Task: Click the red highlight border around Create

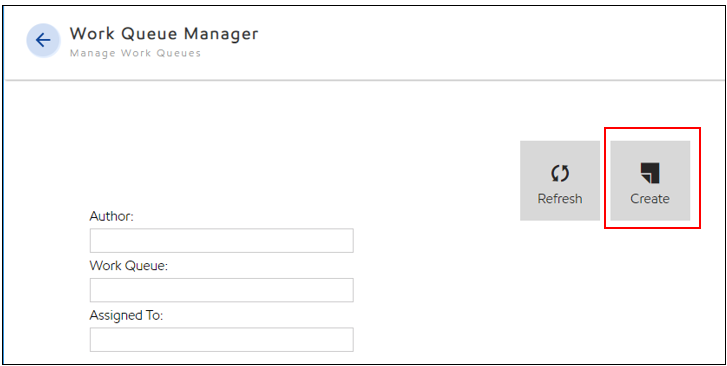Action: (652, 128)
